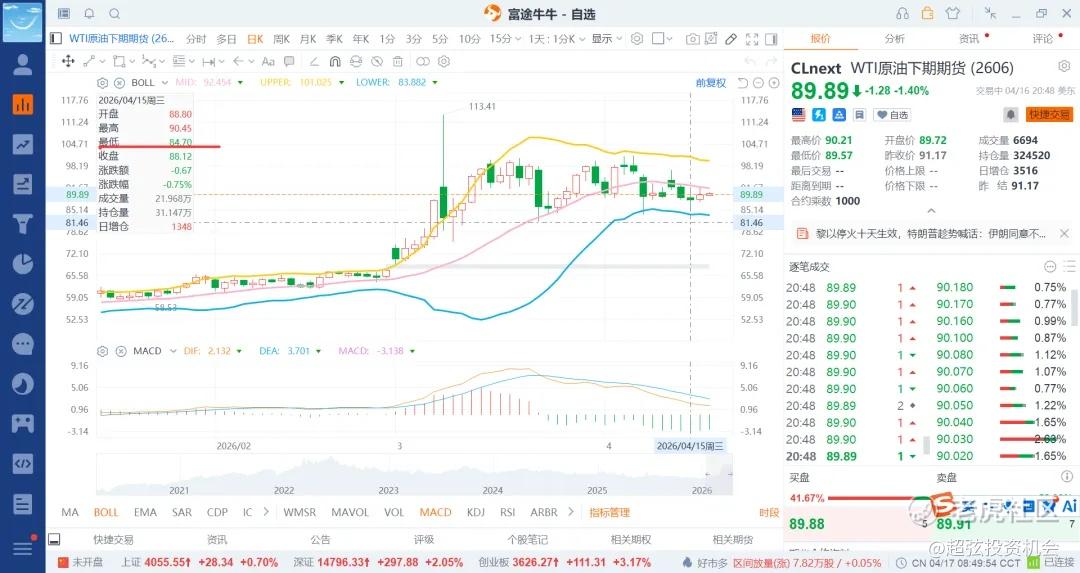Open the 15分 timeframe dropdown
The height and width of the screenshot is (573, 1080).
(x=504, y=39)
